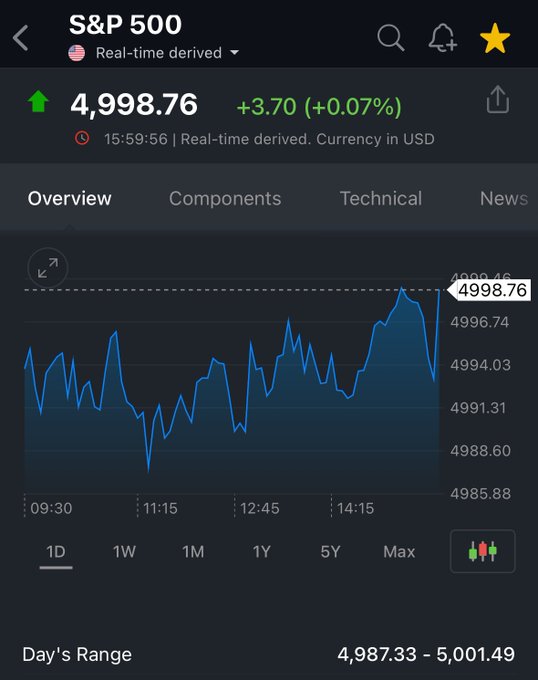This screenshot has height=680, width=538.
Task: Tap the +3.70 (+0.07%) change
Action: [319, 107]
